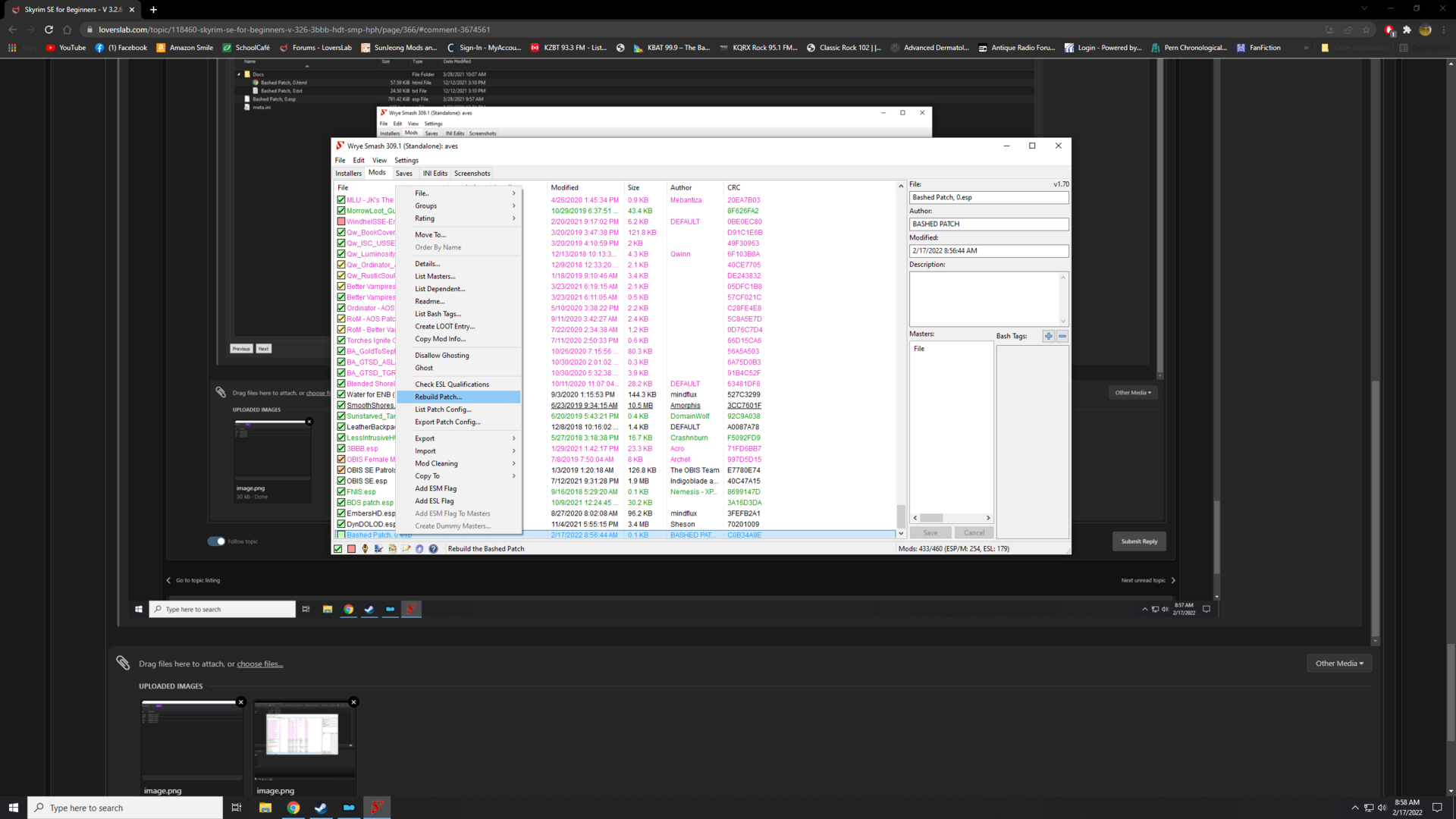This screenshot has height=819, width=1456.
Task: Expand the Rating submenu
Action: point(458,218)
